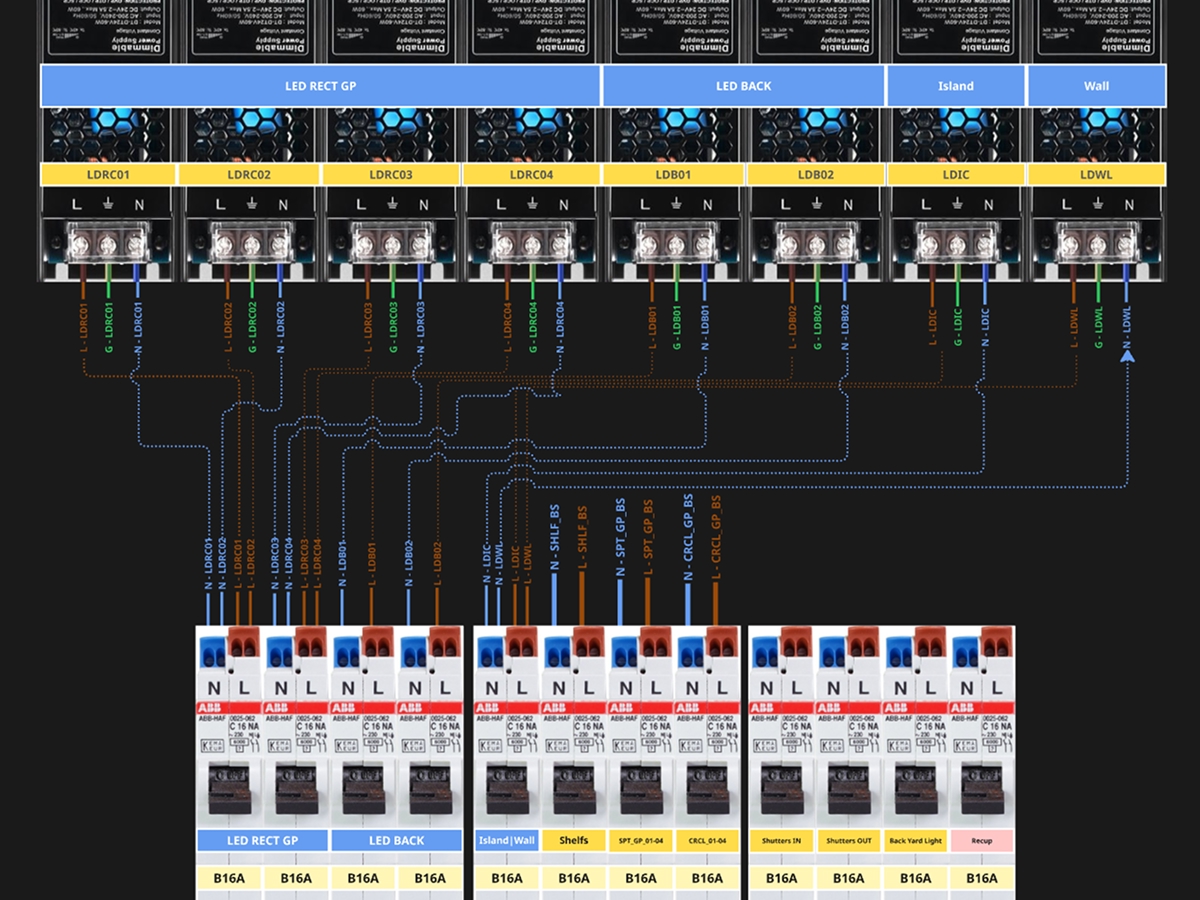Screen dimensions: 1200x900
Task: Select the CRCL_01-04 breaker label
Action: point(707,841)
